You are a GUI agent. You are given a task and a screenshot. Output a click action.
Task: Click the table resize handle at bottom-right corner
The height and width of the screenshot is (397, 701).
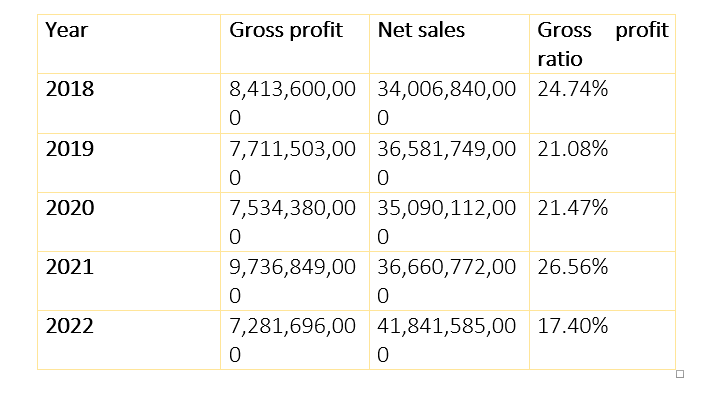[x=680, y=374]
